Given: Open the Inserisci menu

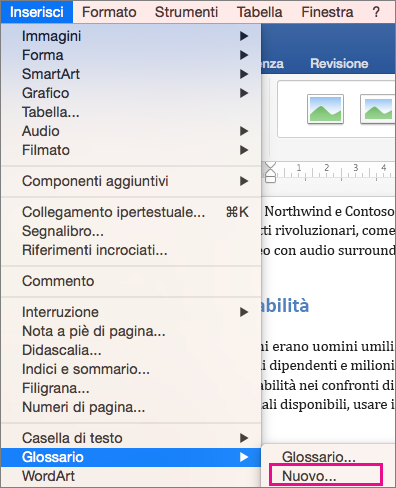Looking at the screenshot, I should click(x=37, y=12).
